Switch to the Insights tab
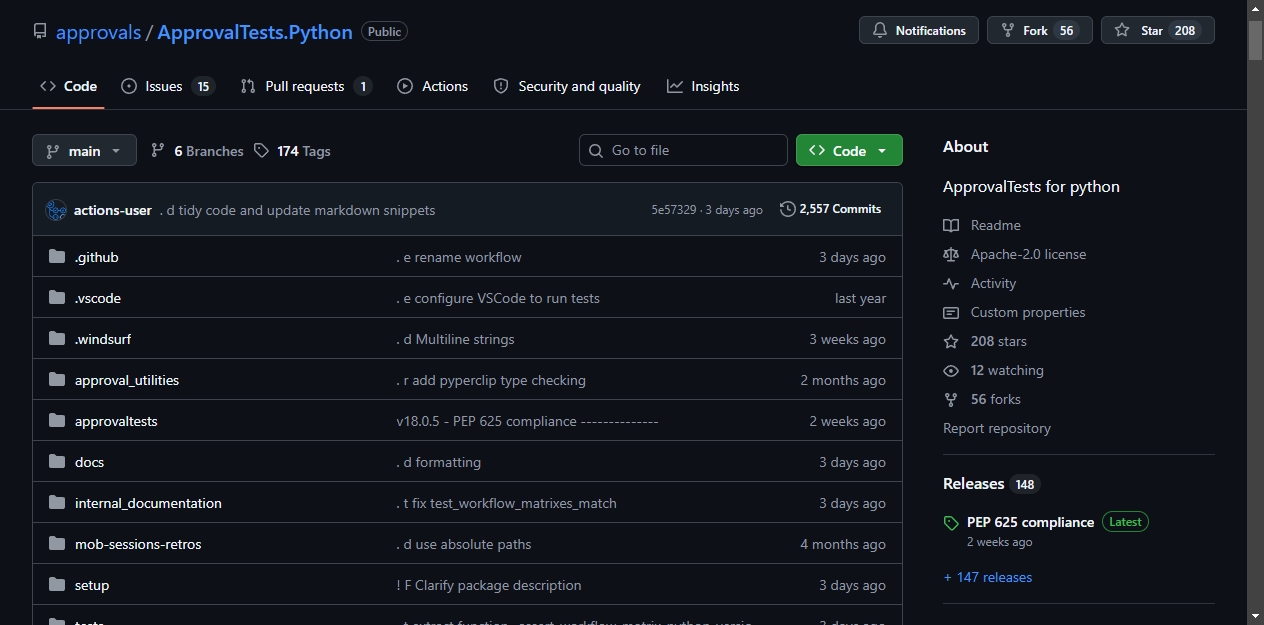 [x=703, y=86]
